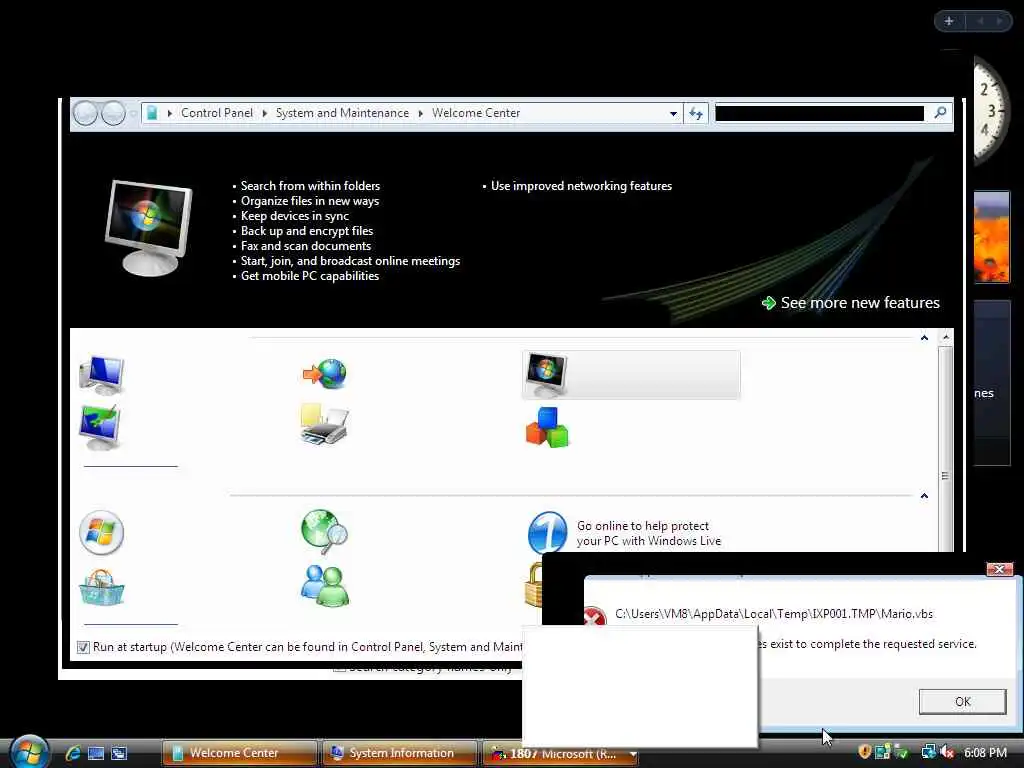Screen dimensions: 1024x768
Task: Click the Back navigation button
Action: [x=85, y=113]
